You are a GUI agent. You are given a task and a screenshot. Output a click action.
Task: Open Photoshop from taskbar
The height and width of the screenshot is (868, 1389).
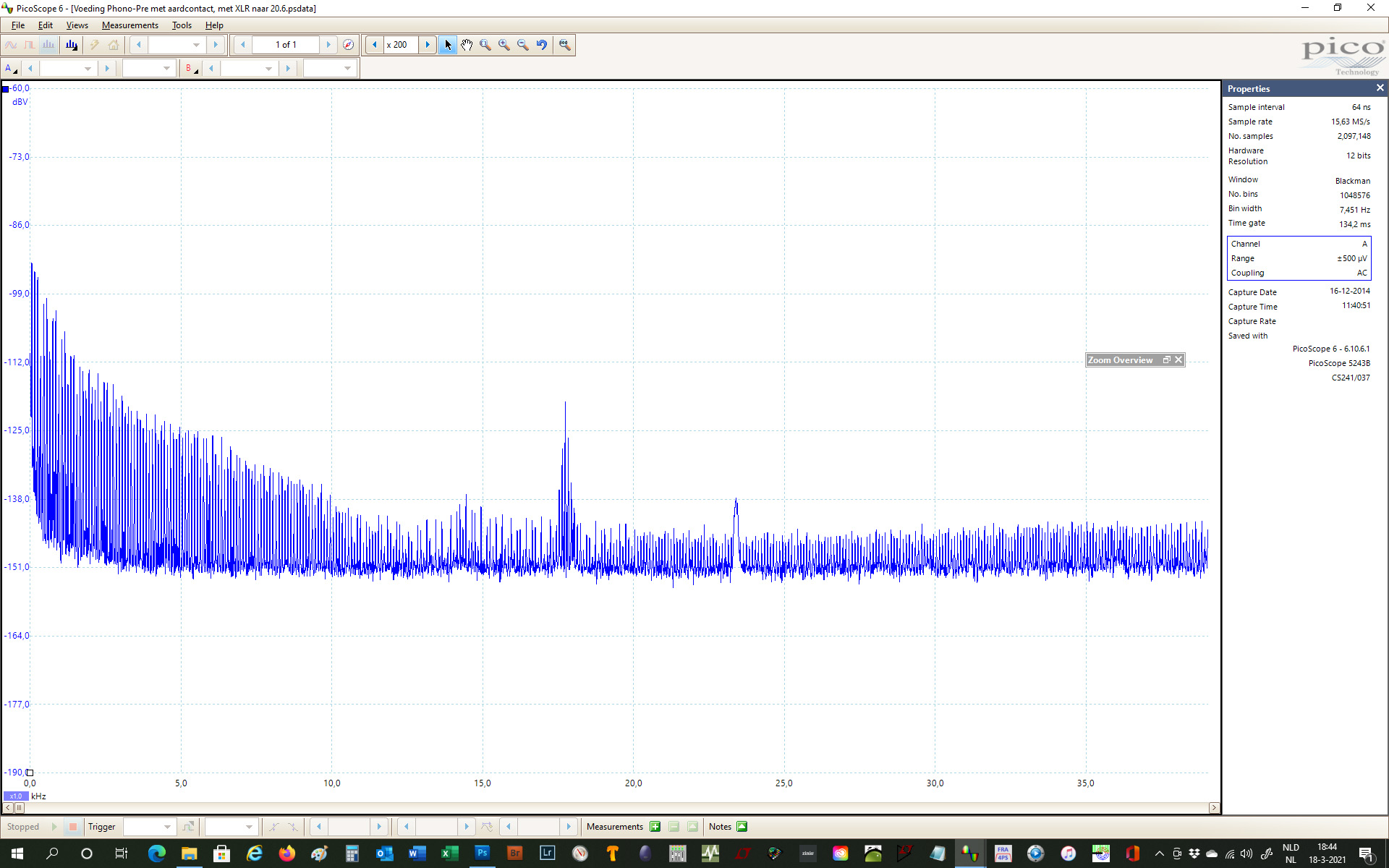coord(483,854)
